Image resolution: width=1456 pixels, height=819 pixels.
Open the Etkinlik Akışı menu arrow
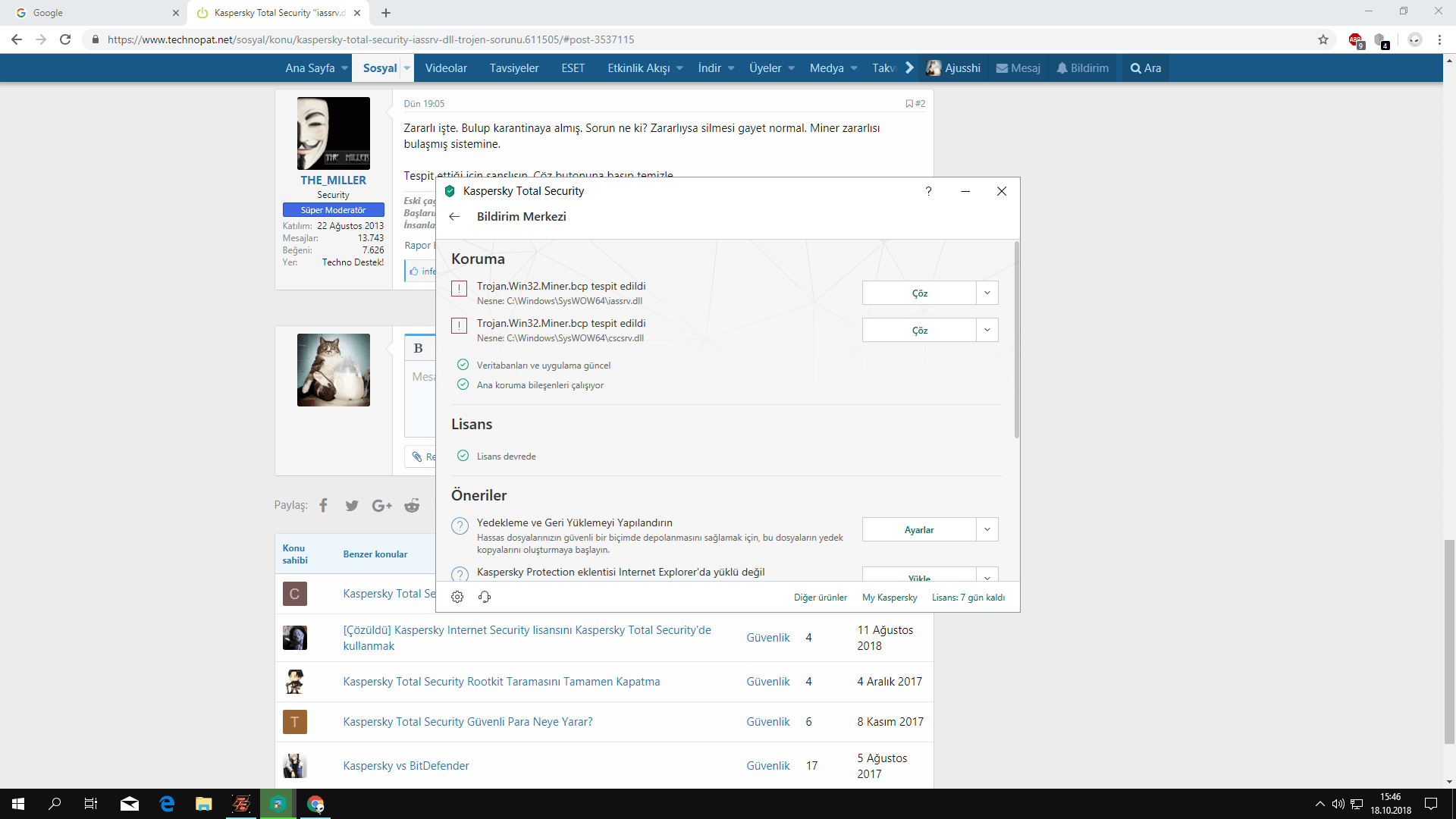coord(679,68)
